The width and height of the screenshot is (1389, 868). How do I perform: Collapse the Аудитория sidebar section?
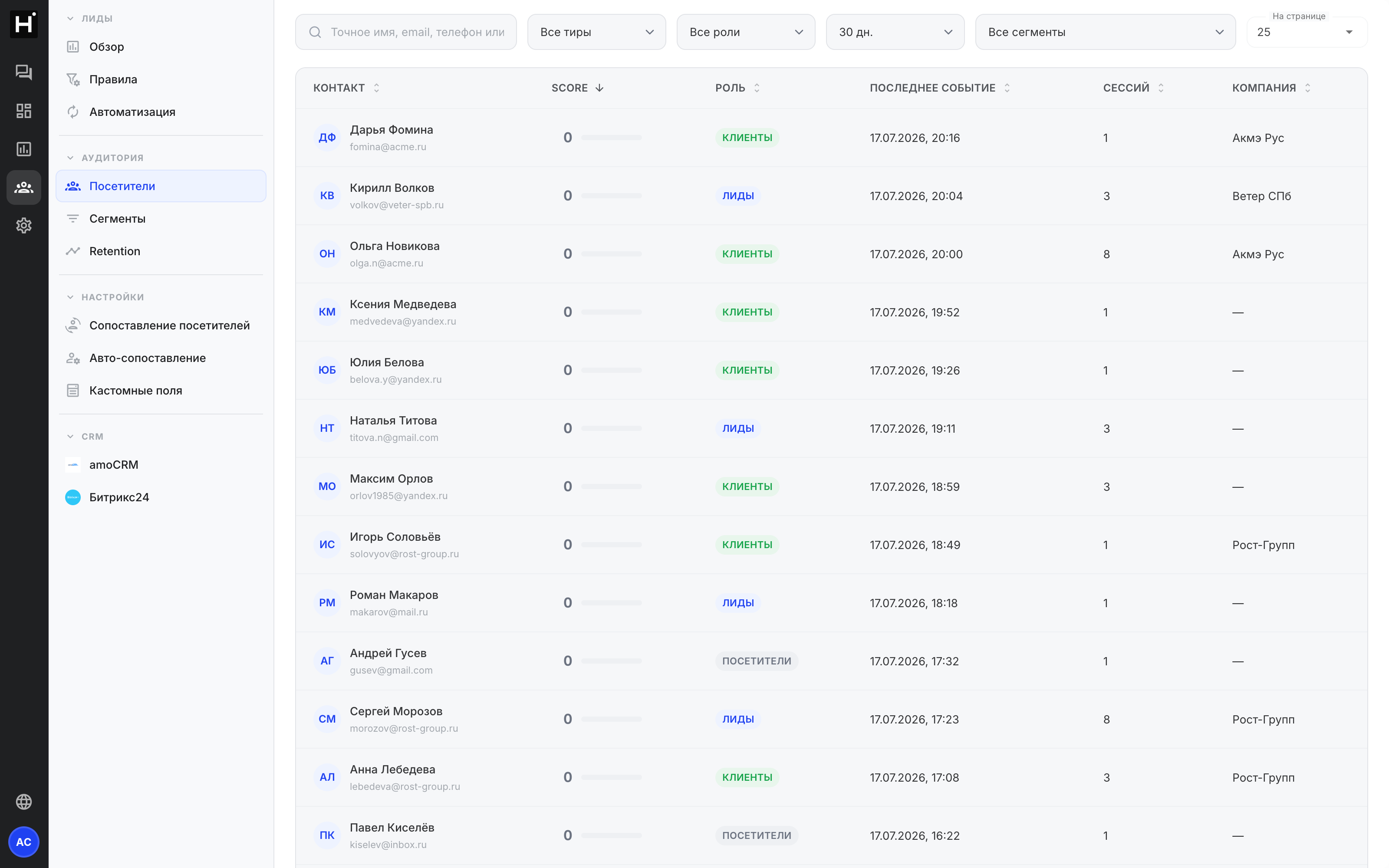click(x=70, y=157)
